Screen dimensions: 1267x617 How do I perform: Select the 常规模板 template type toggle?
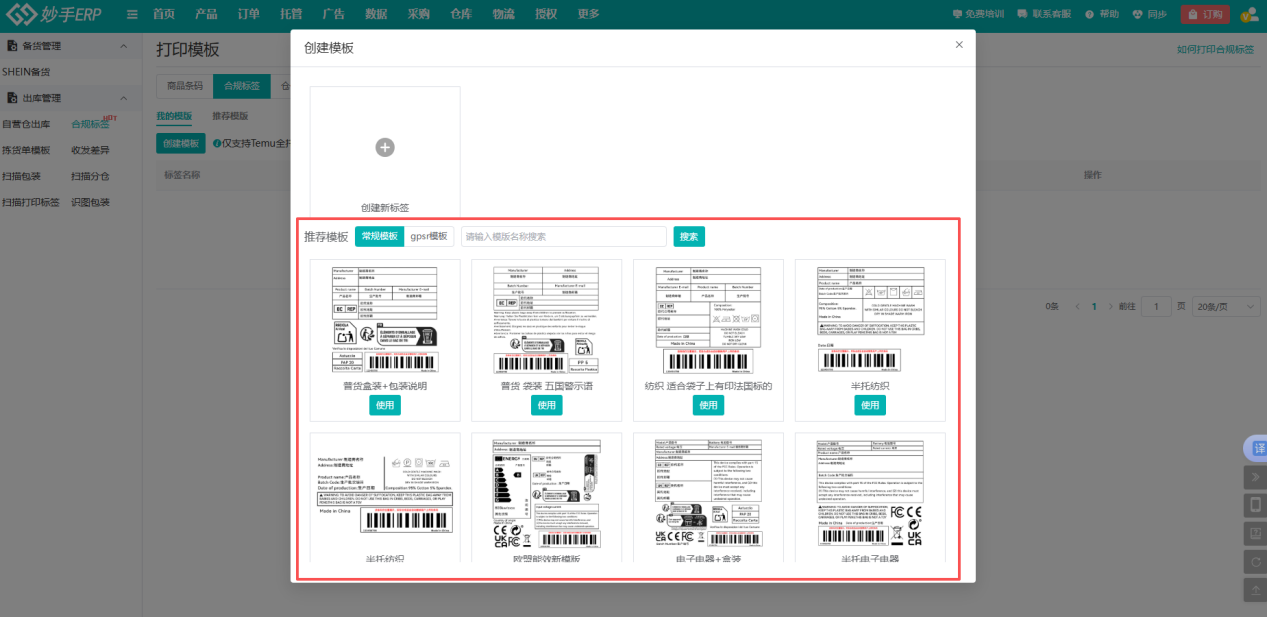[379, 236]
